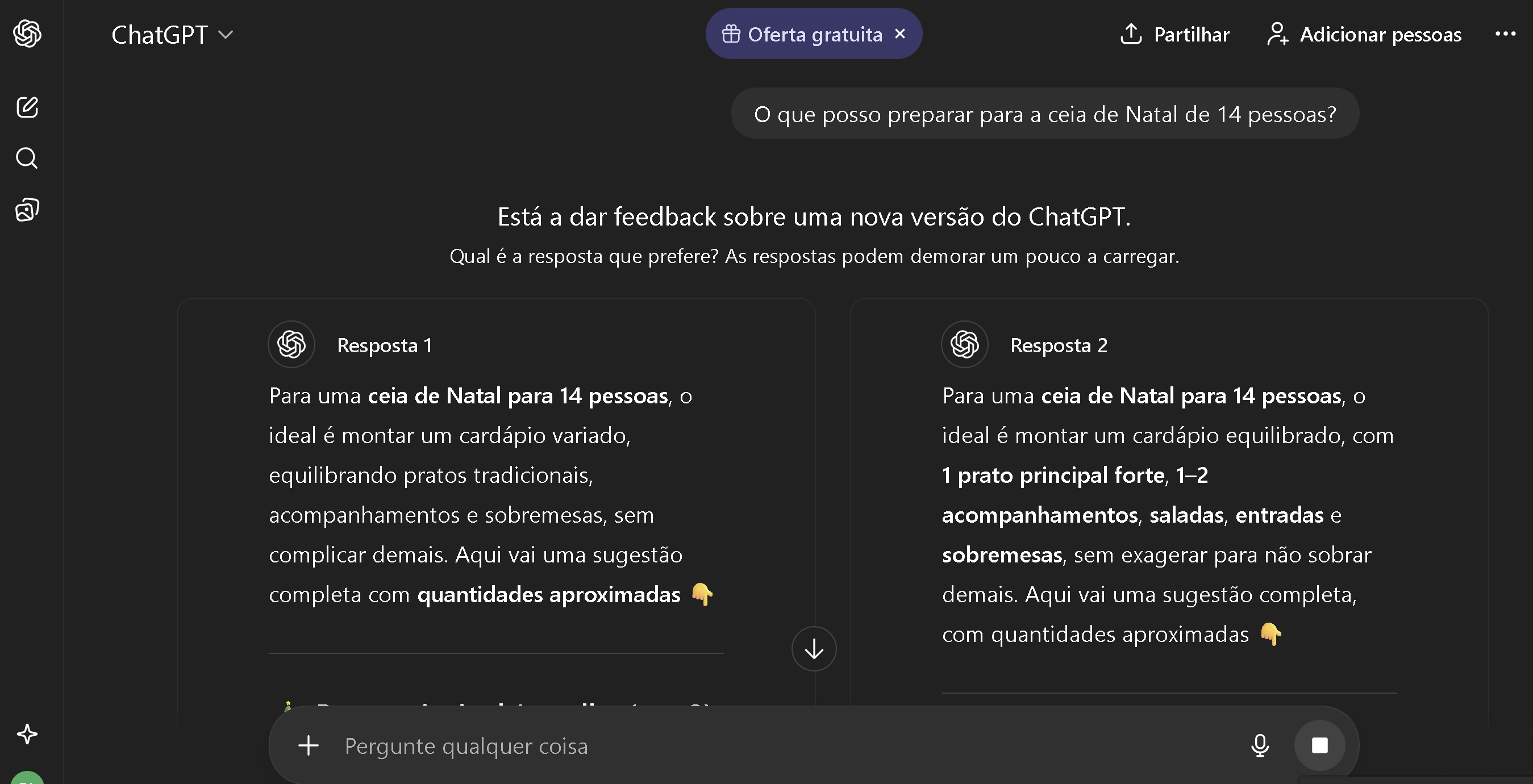
Task: Click the sparkle icon in the lower sidebar
Action: (27, 734)
